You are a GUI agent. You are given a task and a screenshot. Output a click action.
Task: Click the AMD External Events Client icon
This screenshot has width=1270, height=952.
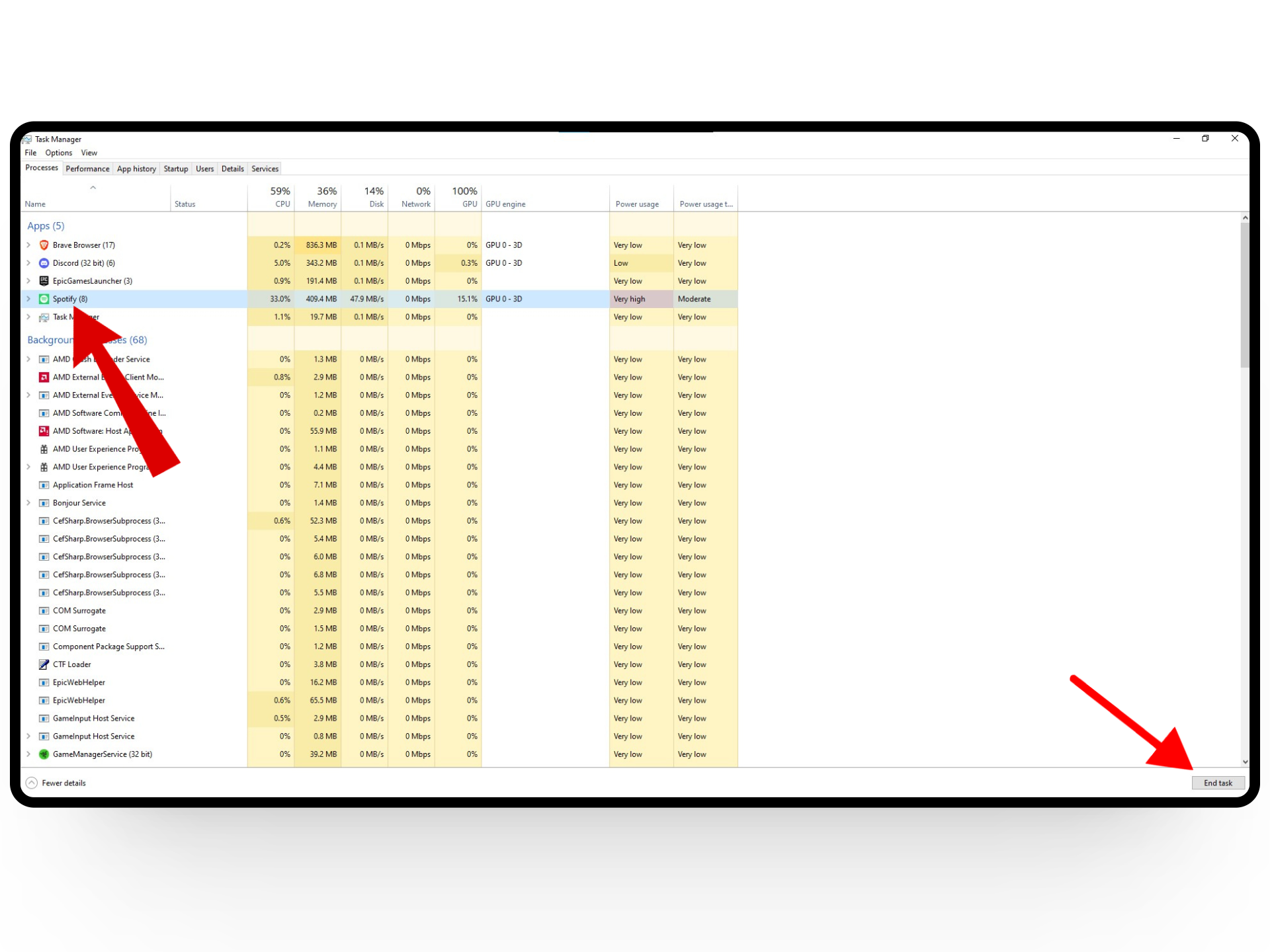(x=44, y=377)
